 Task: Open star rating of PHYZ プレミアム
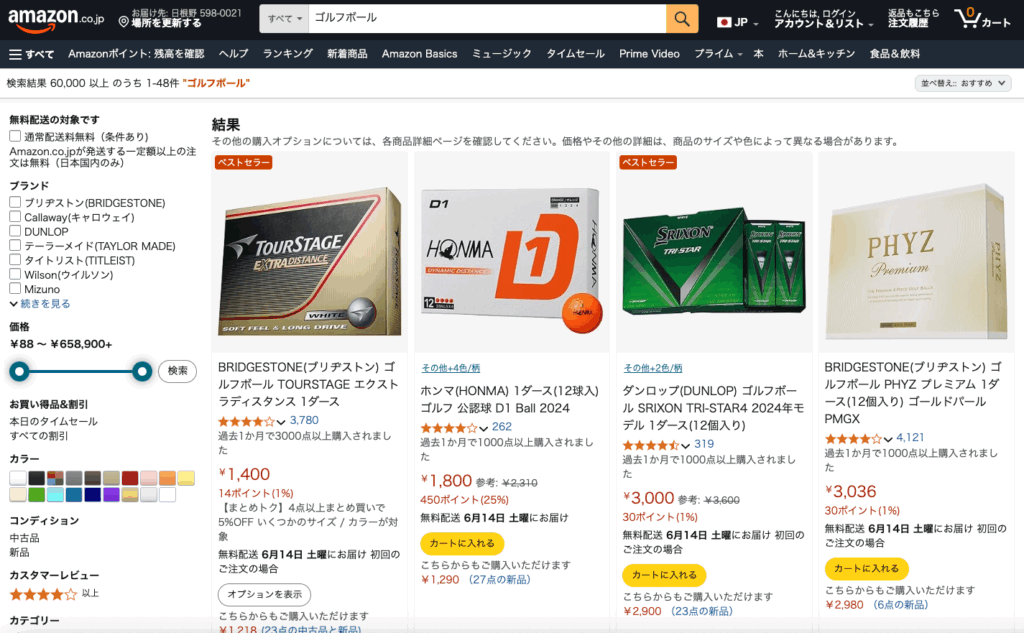pyautogui.click(x=858, y=438)
